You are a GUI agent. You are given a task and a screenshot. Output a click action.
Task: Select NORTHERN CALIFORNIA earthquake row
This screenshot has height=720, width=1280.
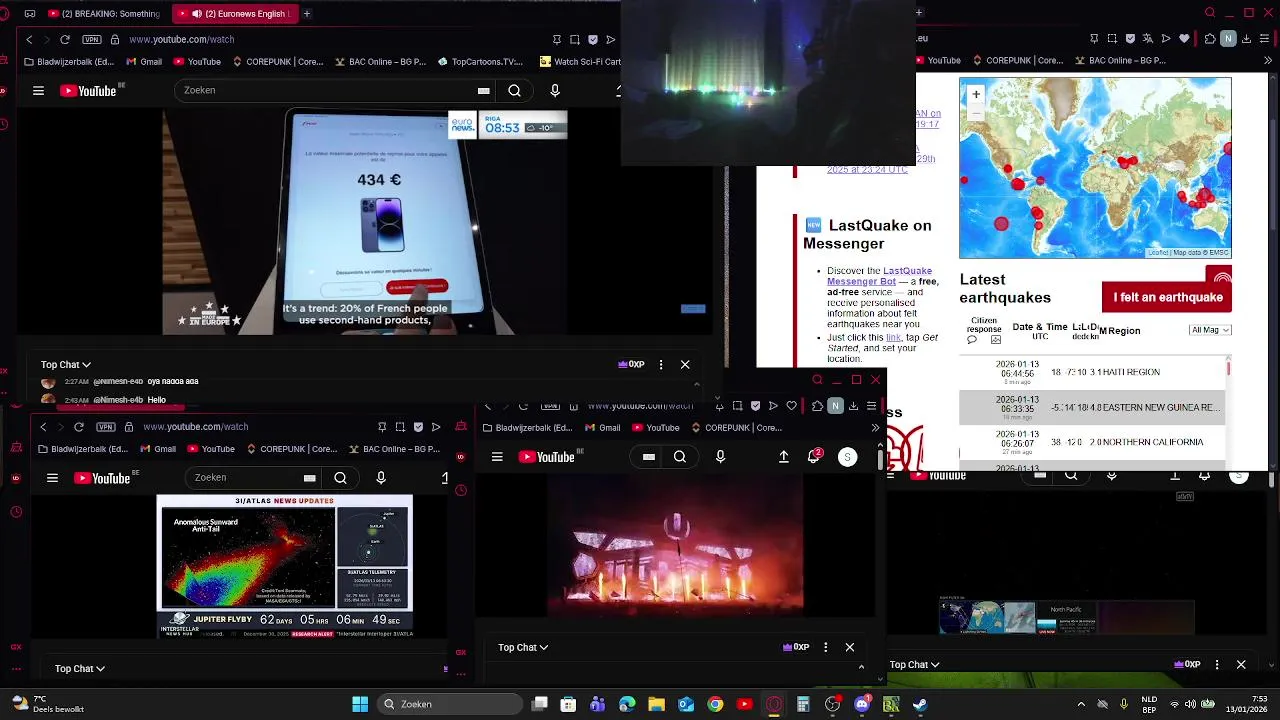pos(1092,442)
